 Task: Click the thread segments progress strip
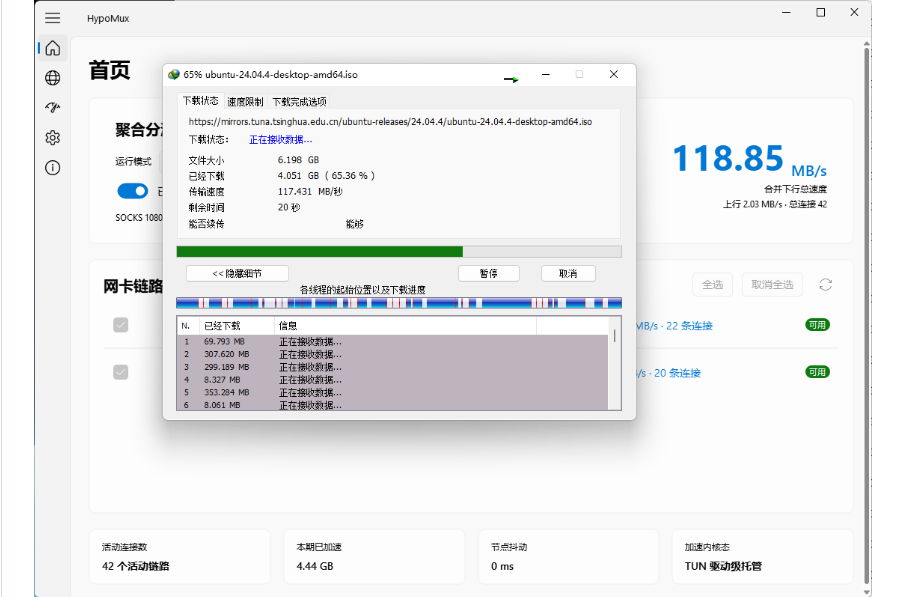click(x=399, y=303)
